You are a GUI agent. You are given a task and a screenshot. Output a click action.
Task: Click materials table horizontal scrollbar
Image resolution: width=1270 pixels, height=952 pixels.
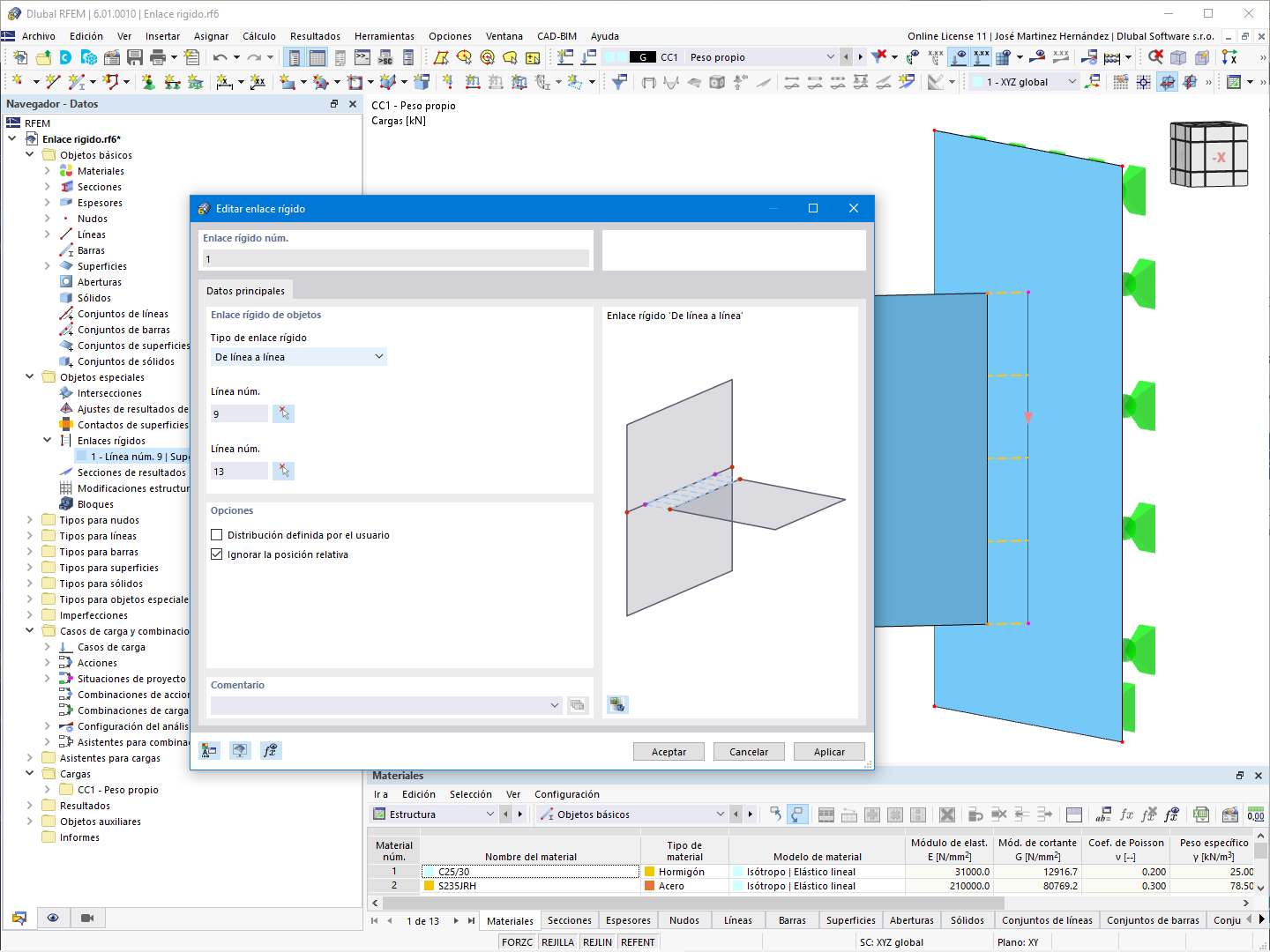pos(693,903)
